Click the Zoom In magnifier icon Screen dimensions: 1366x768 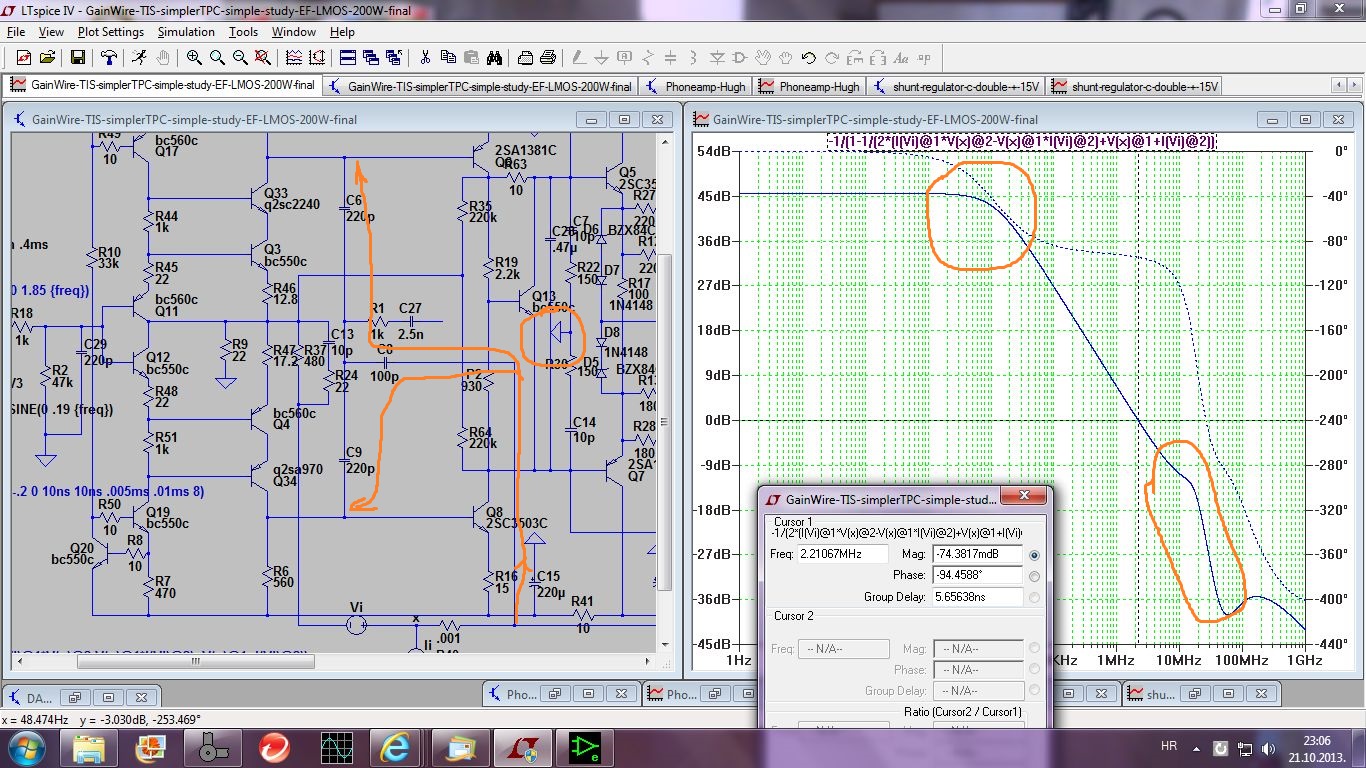click(193, 58)
